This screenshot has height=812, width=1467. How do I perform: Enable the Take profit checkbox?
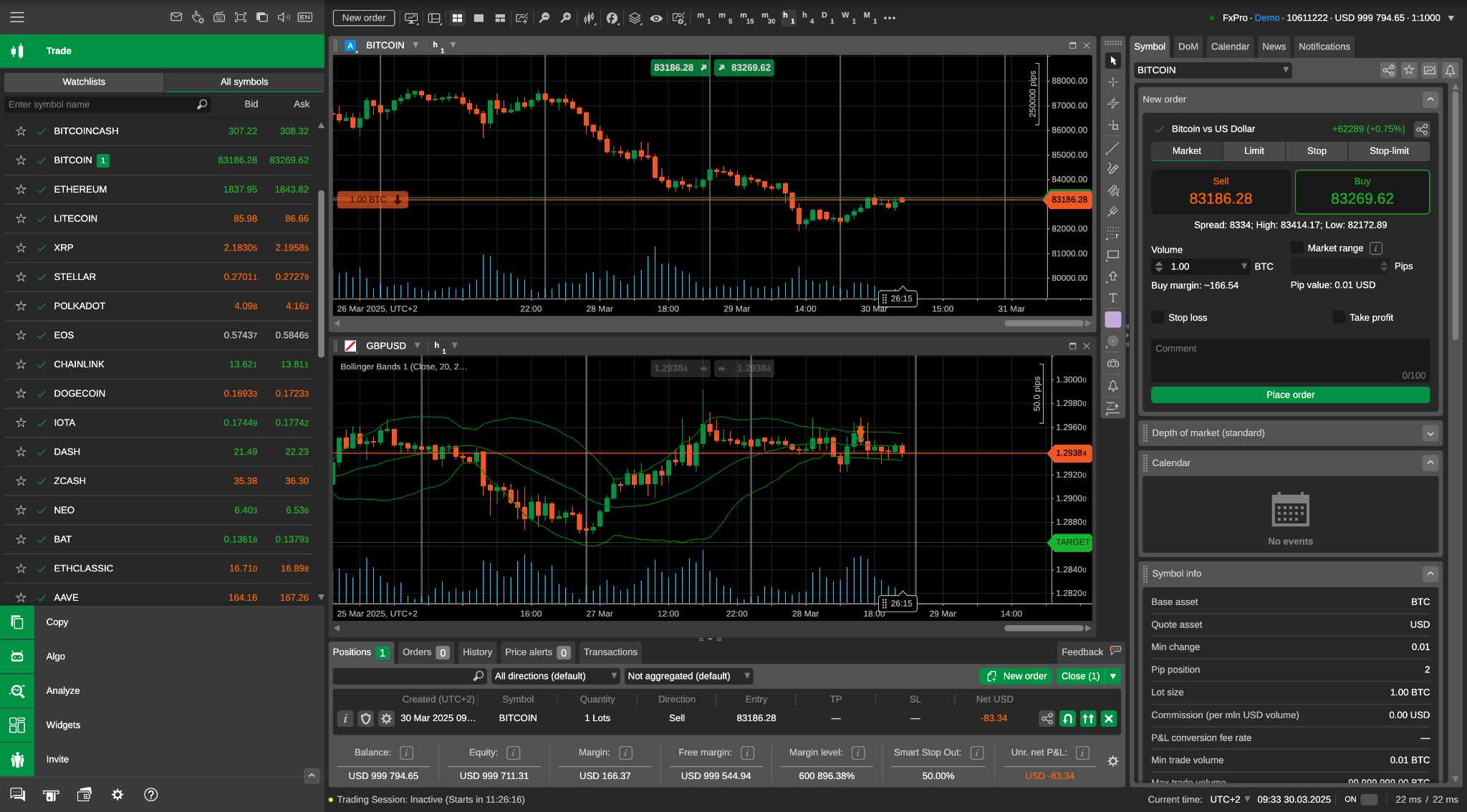point(1339,317)
